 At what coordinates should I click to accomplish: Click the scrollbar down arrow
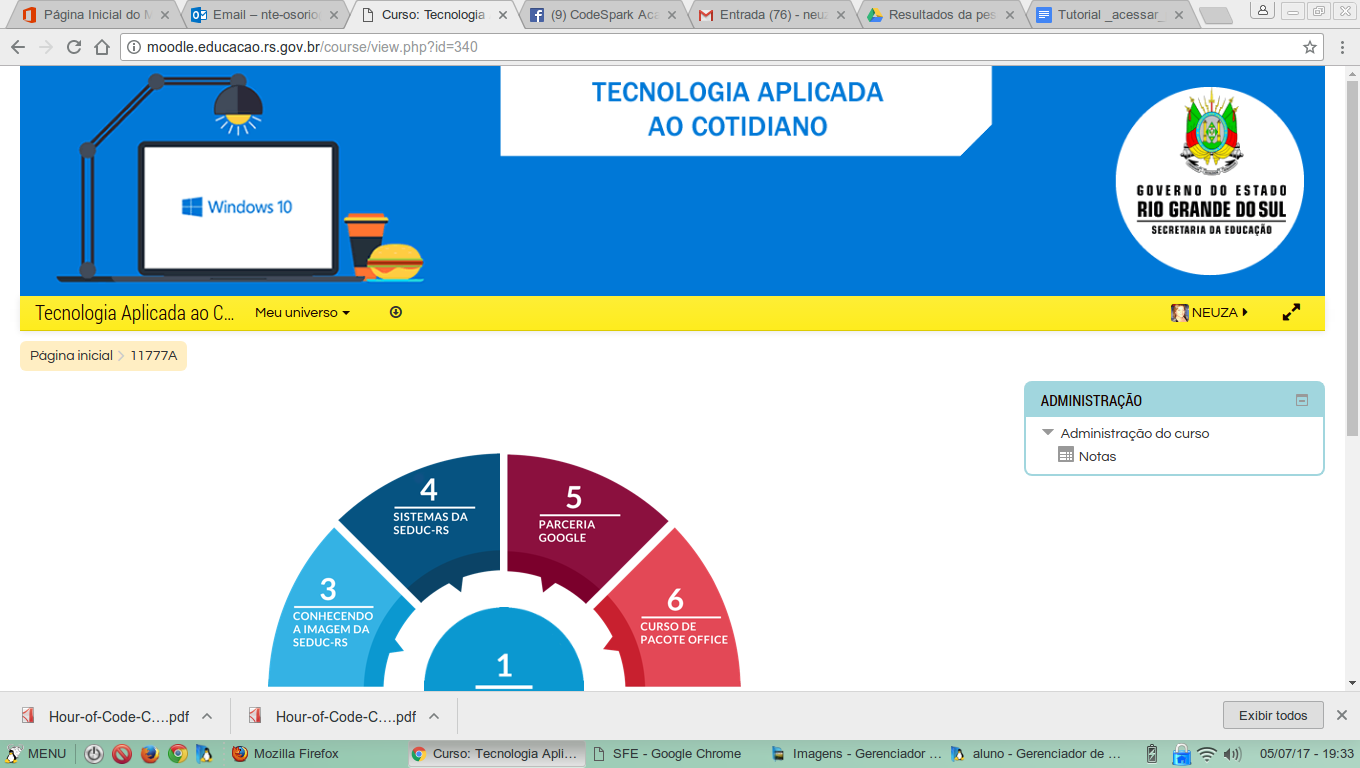tap(1352, 682)
